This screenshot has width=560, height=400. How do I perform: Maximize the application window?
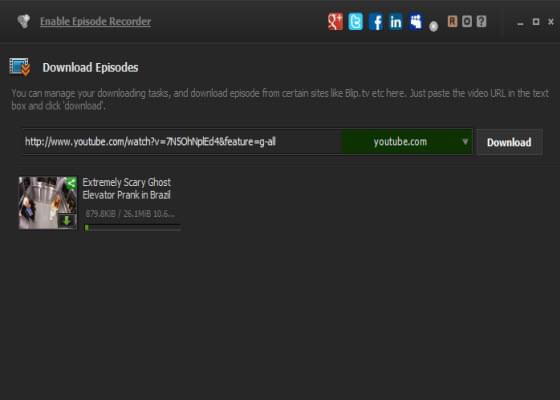536,22
